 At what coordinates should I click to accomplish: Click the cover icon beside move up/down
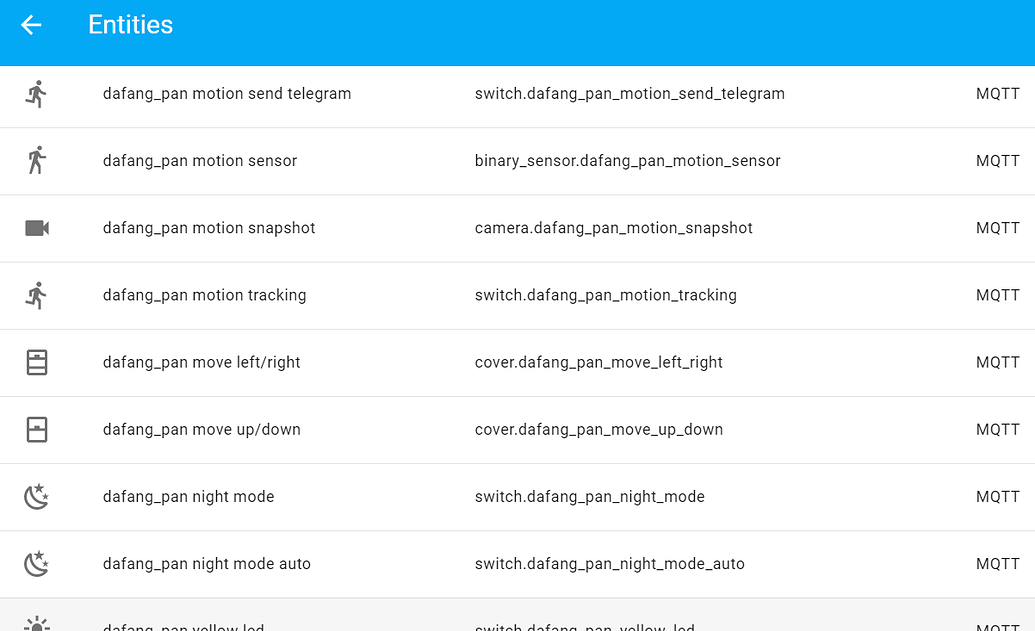[37, 429]
